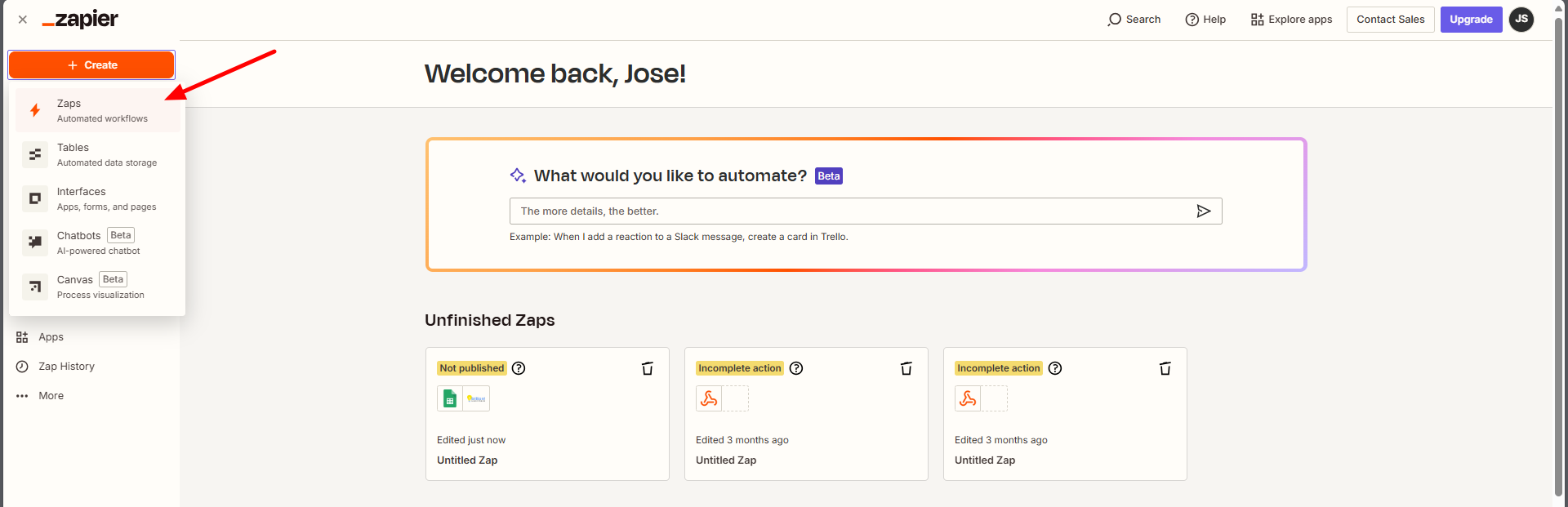Click help icon on right Zap card
This screenshot has height=507, width=1568.
(x=1055, y=368)
